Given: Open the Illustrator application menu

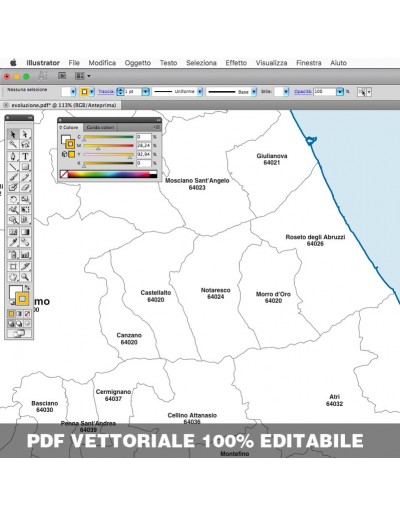Looking at the screenshot, I should (43, 63).
